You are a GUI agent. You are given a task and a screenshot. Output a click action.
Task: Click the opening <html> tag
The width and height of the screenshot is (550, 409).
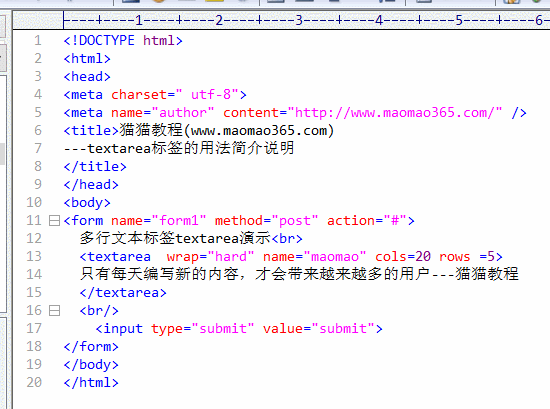pyautogui.click(x=87, y=59)
